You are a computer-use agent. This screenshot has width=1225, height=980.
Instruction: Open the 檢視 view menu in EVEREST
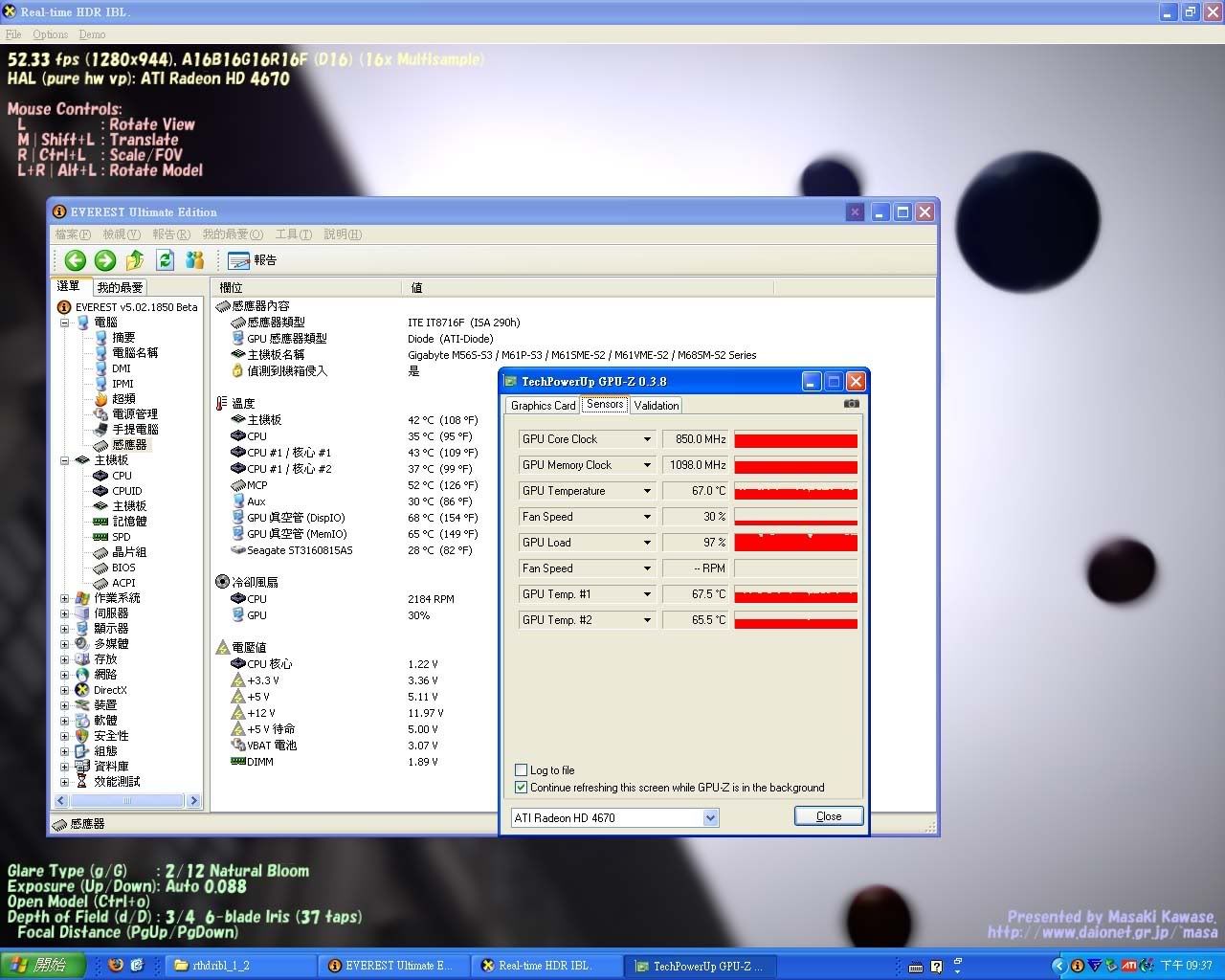(x=122, y=234)
